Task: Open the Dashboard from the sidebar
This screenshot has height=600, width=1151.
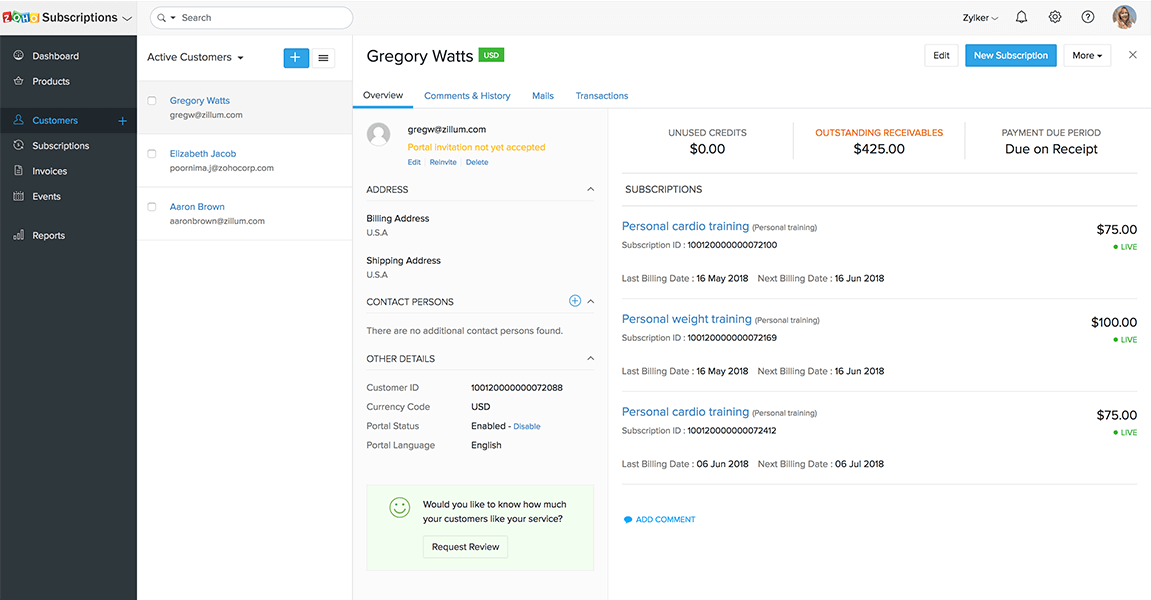Action: click(54, 55)
